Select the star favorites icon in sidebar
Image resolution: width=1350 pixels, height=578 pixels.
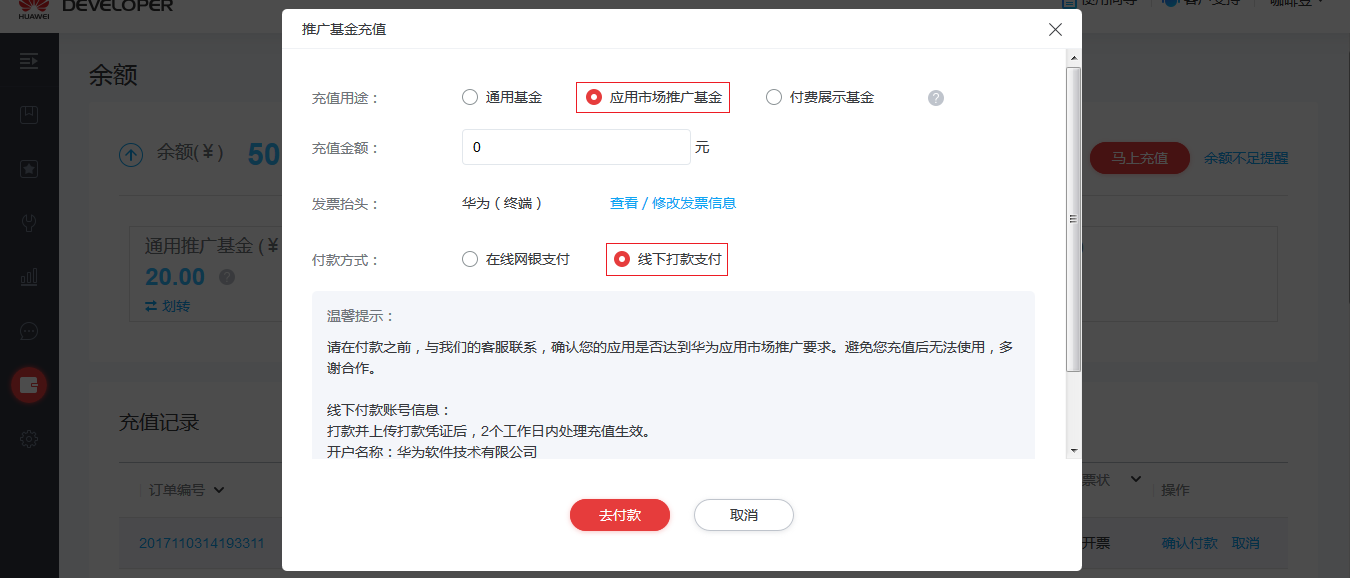(x=28, y=169)
